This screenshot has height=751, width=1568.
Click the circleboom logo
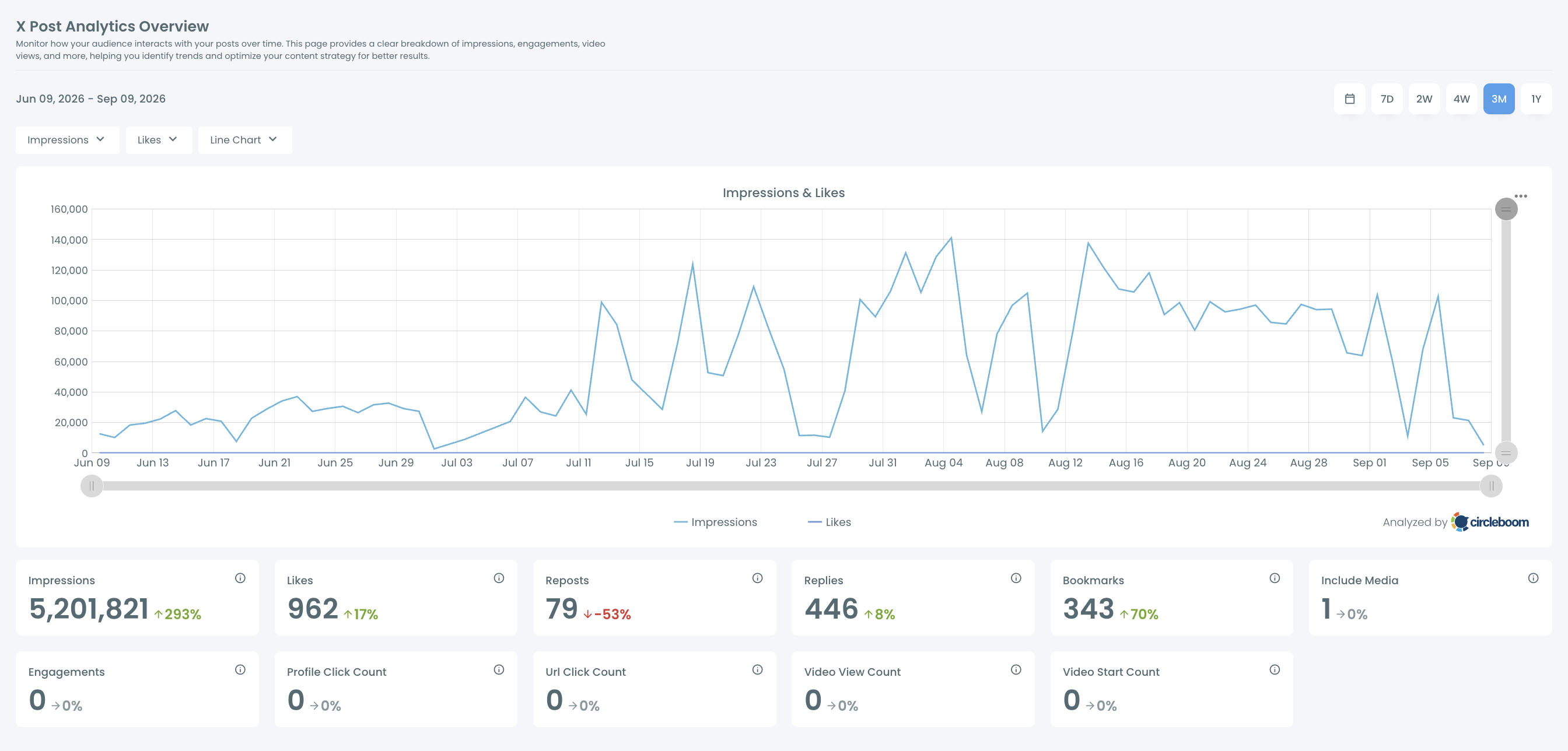coord(1490,522)
